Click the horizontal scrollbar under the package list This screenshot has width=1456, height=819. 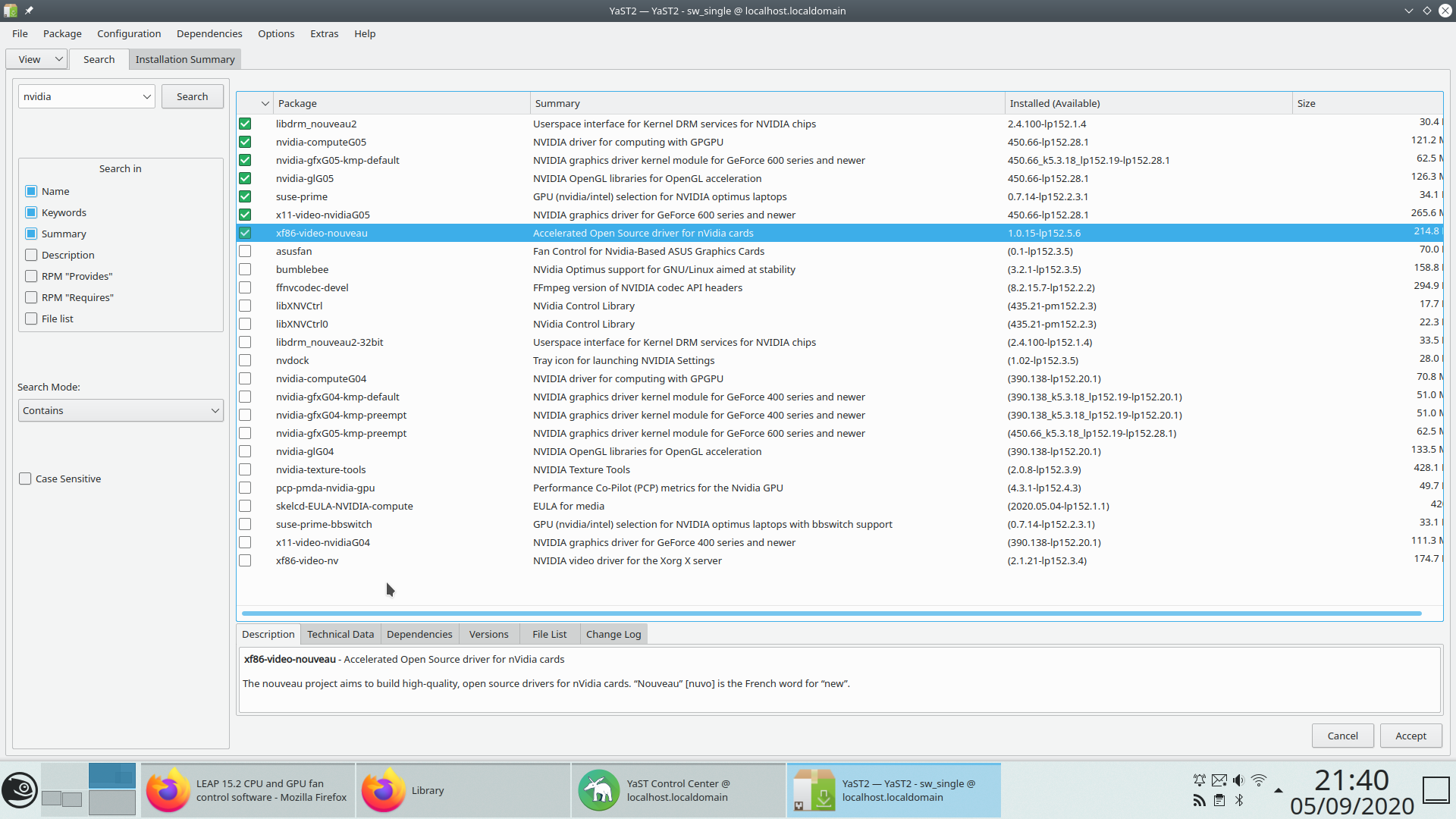[x=831, y=613]
